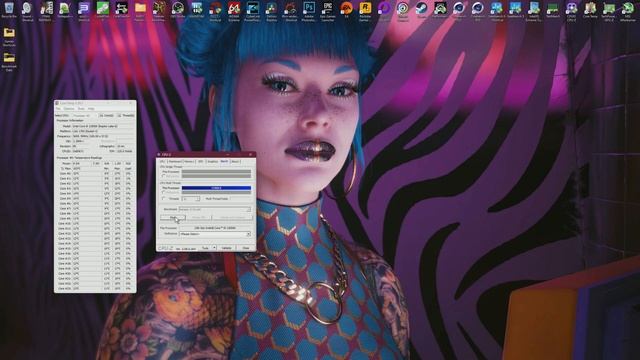Screen dimensions: 640x360
Task: Click the Bench CPU button
Action: tap(173, 218)
